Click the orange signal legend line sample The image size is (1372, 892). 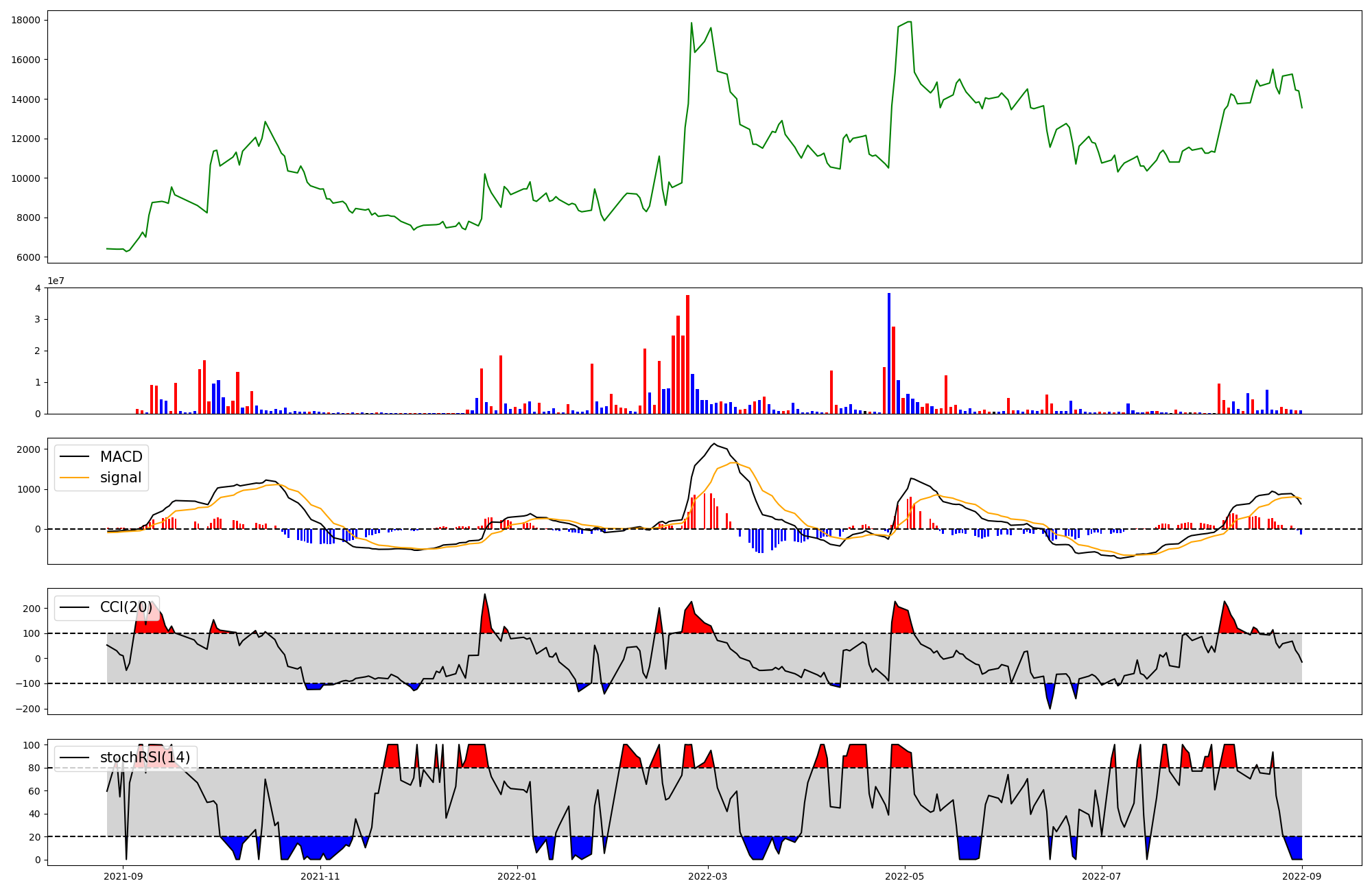[x=75, y=478]
